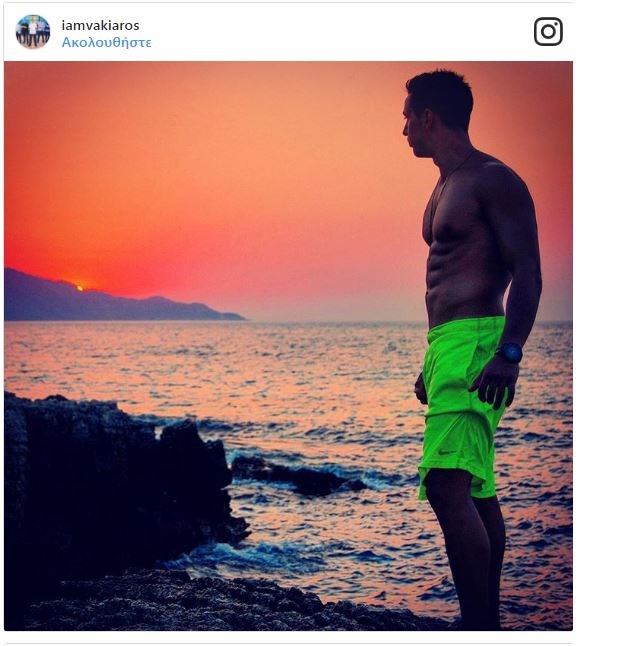Image resolution: width=630 pixels, height=646 pixels.
Task: Click the setting sun behind the mountain
Action: (x=80, y=288)
